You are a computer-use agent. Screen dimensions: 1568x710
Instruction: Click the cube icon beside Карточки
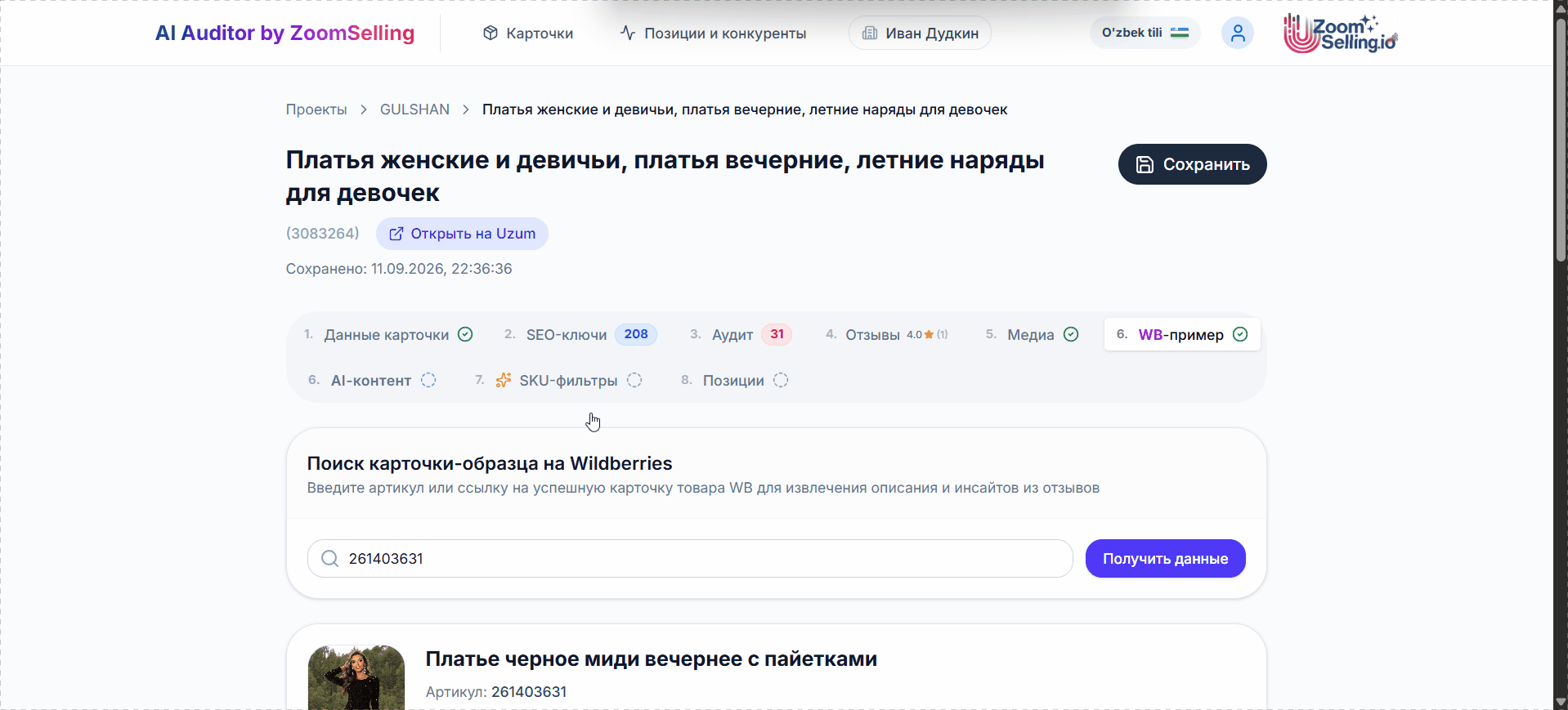coord(491,33)
